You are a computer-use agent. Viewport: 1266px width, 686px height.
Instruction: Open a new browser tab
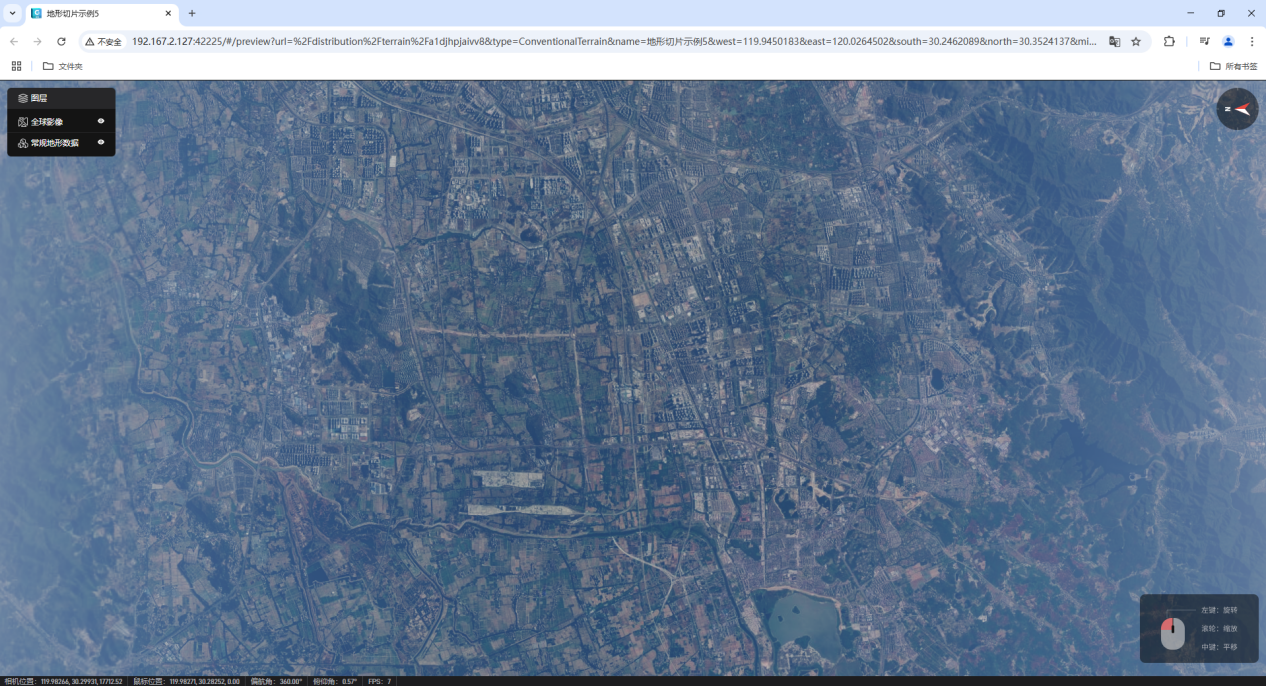point(192,13)
